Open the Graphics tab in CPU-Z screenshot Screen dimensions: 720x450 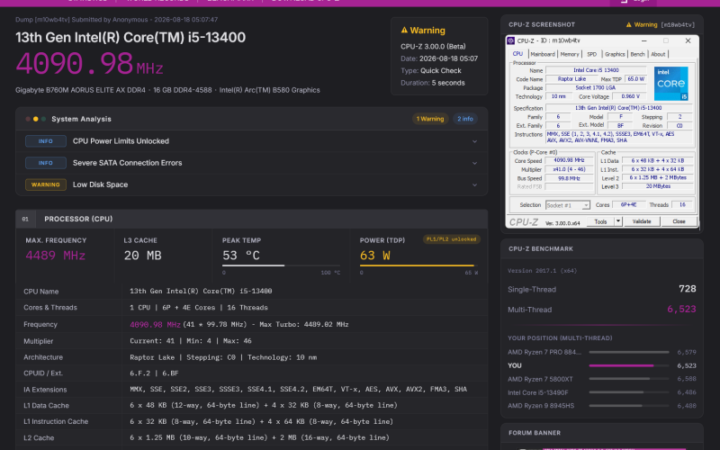pyautogui.click(x=614, y=54)
